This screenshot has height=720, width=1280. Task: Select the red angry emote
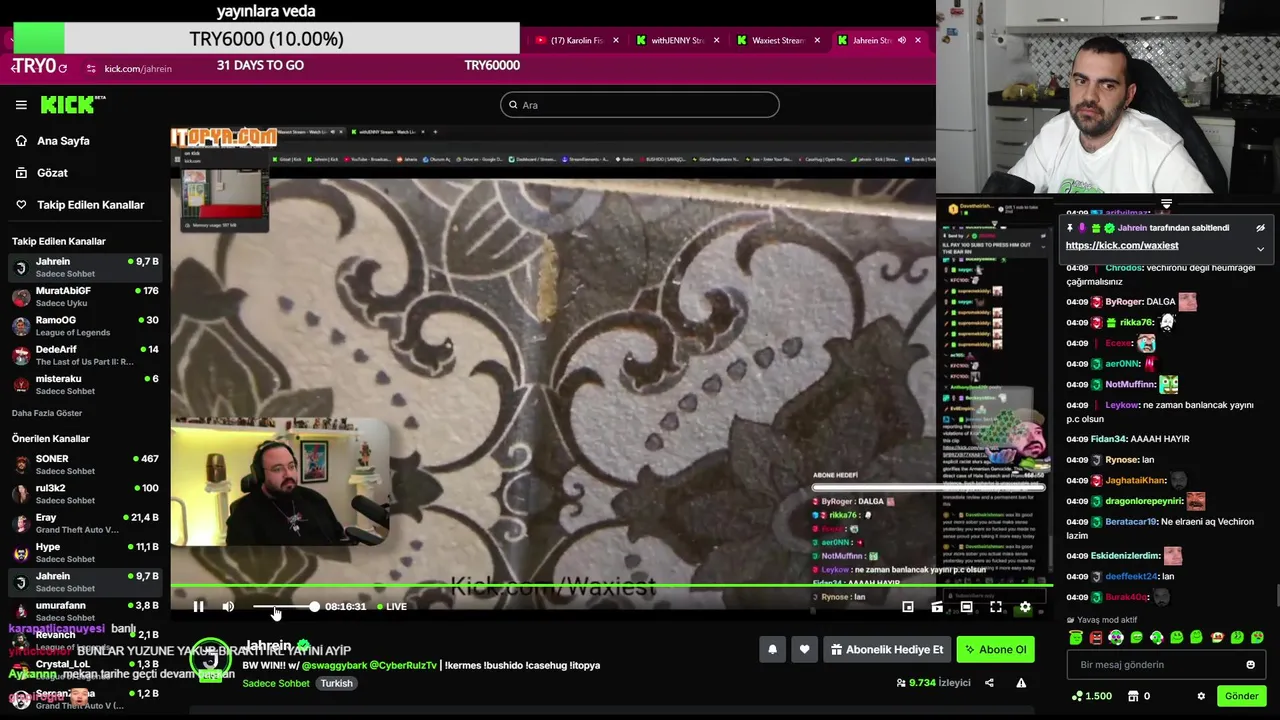(x=1096, y=637)
